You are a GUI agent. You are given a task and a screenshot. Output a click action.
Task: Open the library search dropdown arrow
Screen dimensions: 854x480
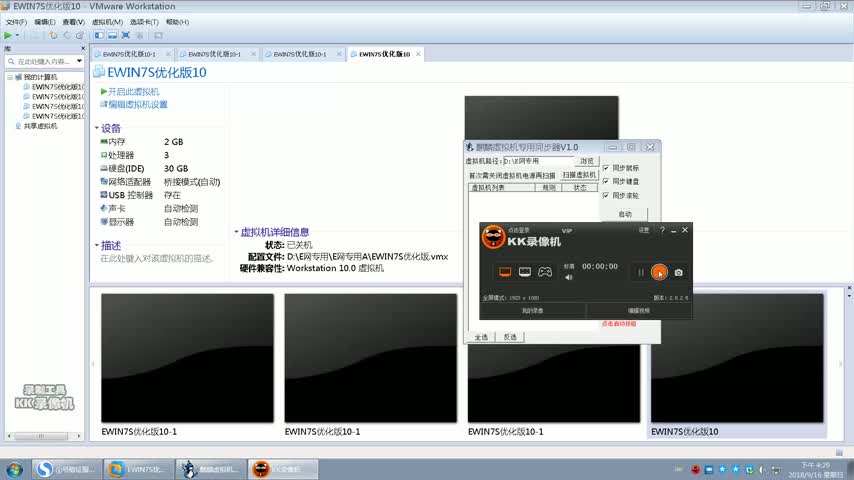(x=80, y=62)
